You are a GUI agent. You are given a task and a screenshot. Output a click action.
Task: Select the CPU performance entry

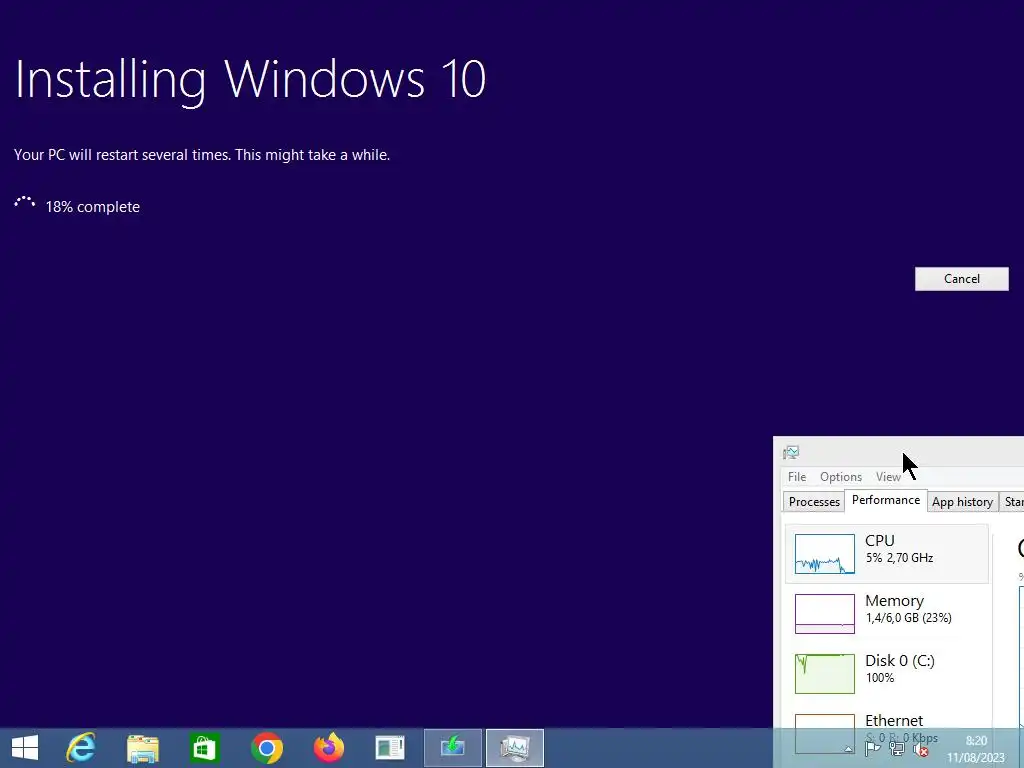pyautogui.click(x=887, y=554)
